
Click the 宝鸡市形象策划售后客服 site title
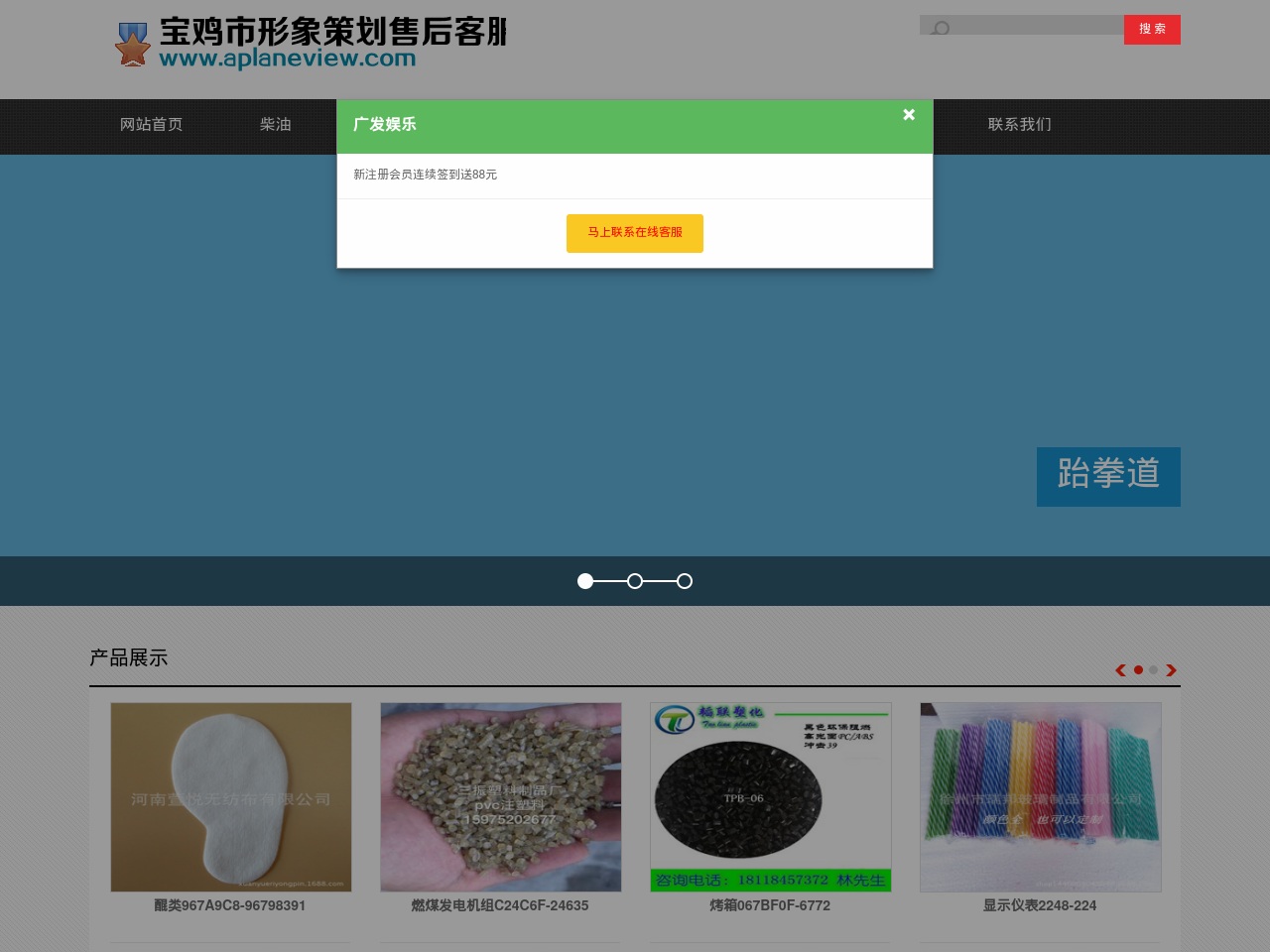pyautogui.click(x=333, y=32)
